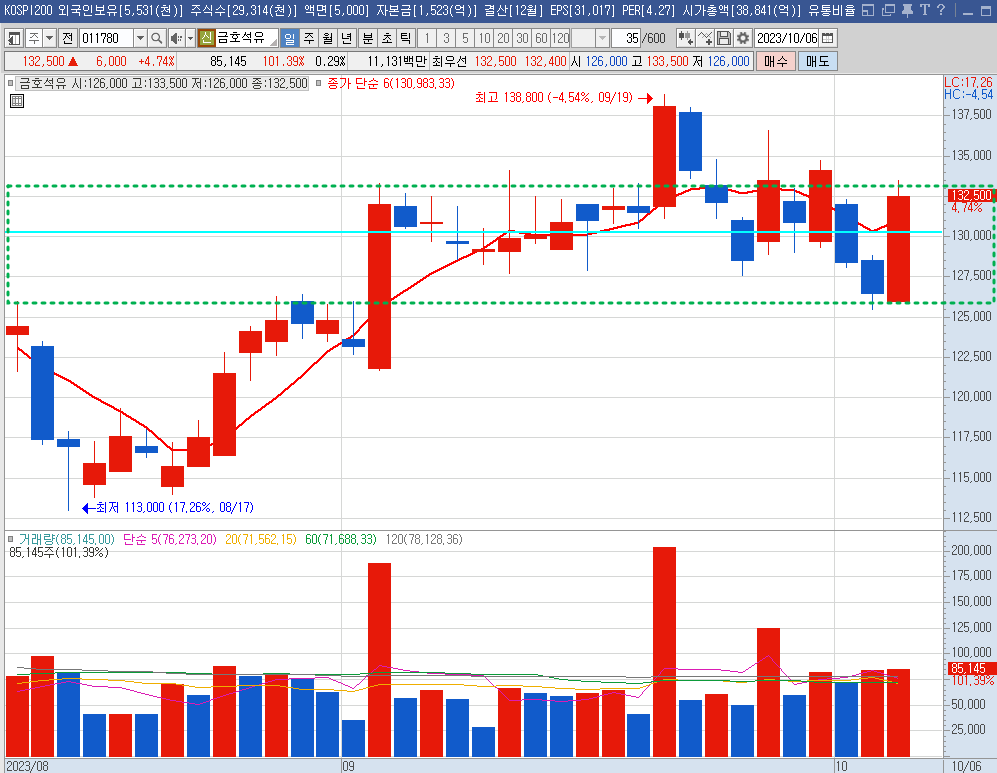Click the floppy disk save icon
The width and height of the screenshot is (997, 773).
point(724,38)
